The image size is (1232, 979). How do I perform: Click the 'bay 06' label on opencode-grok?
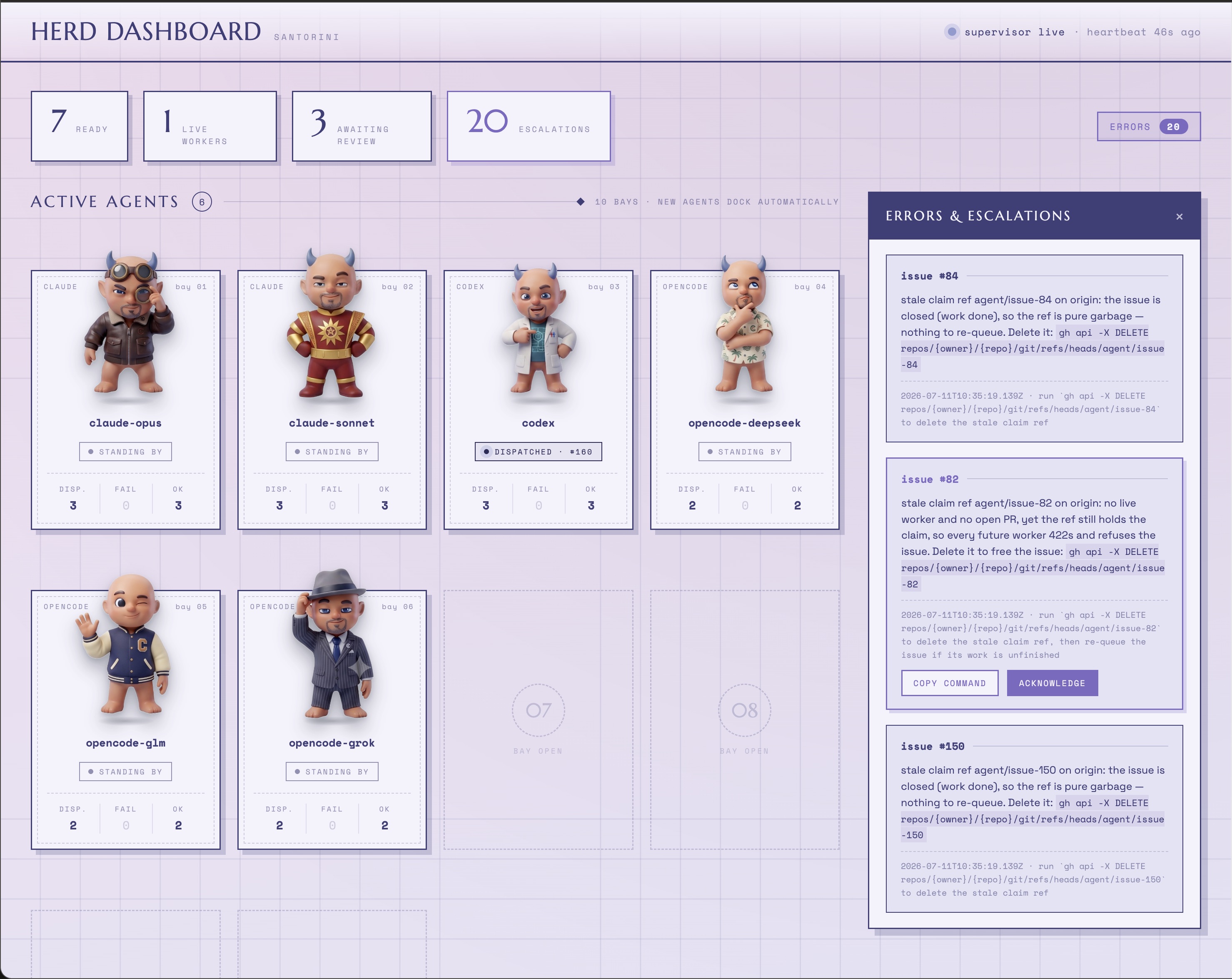click(x=397, y=607)
